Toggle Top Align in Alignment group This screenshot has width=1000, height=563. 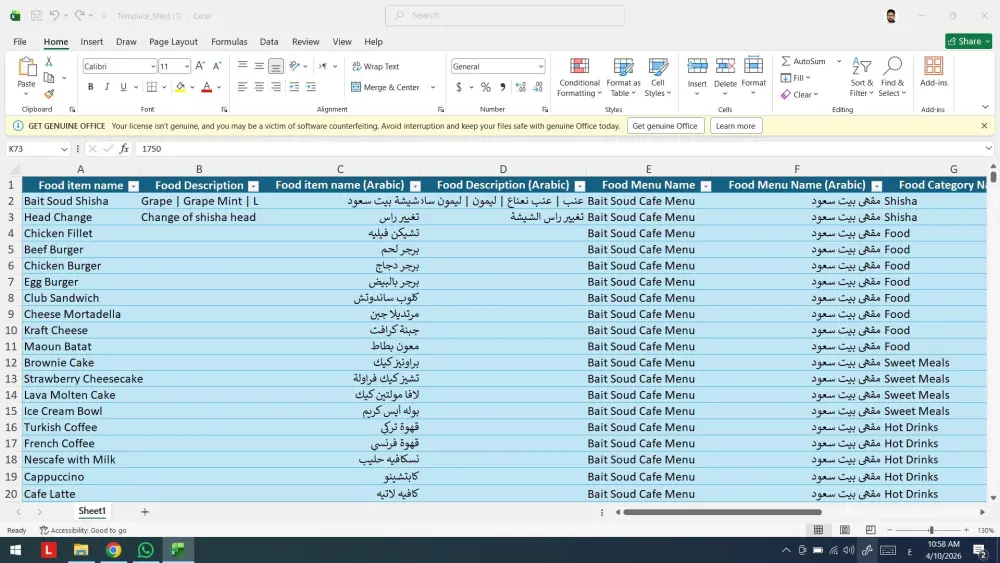tap(242, 66)
